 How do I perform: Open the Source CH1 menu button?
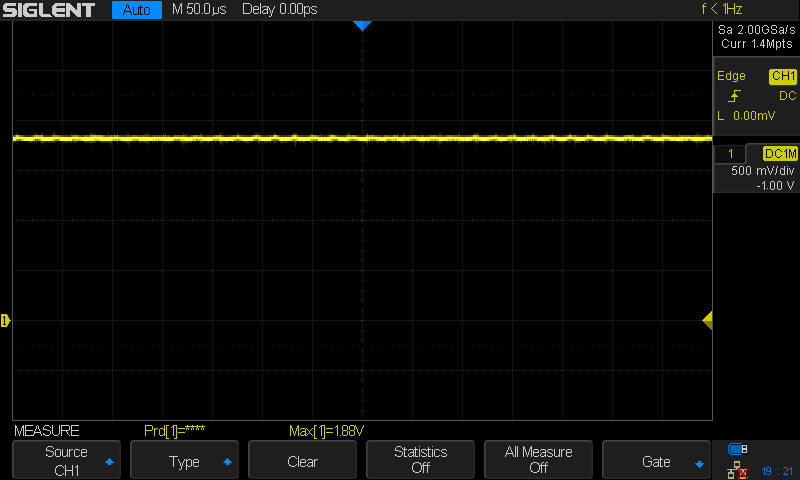pyautogui.click(x=66, y=460)
